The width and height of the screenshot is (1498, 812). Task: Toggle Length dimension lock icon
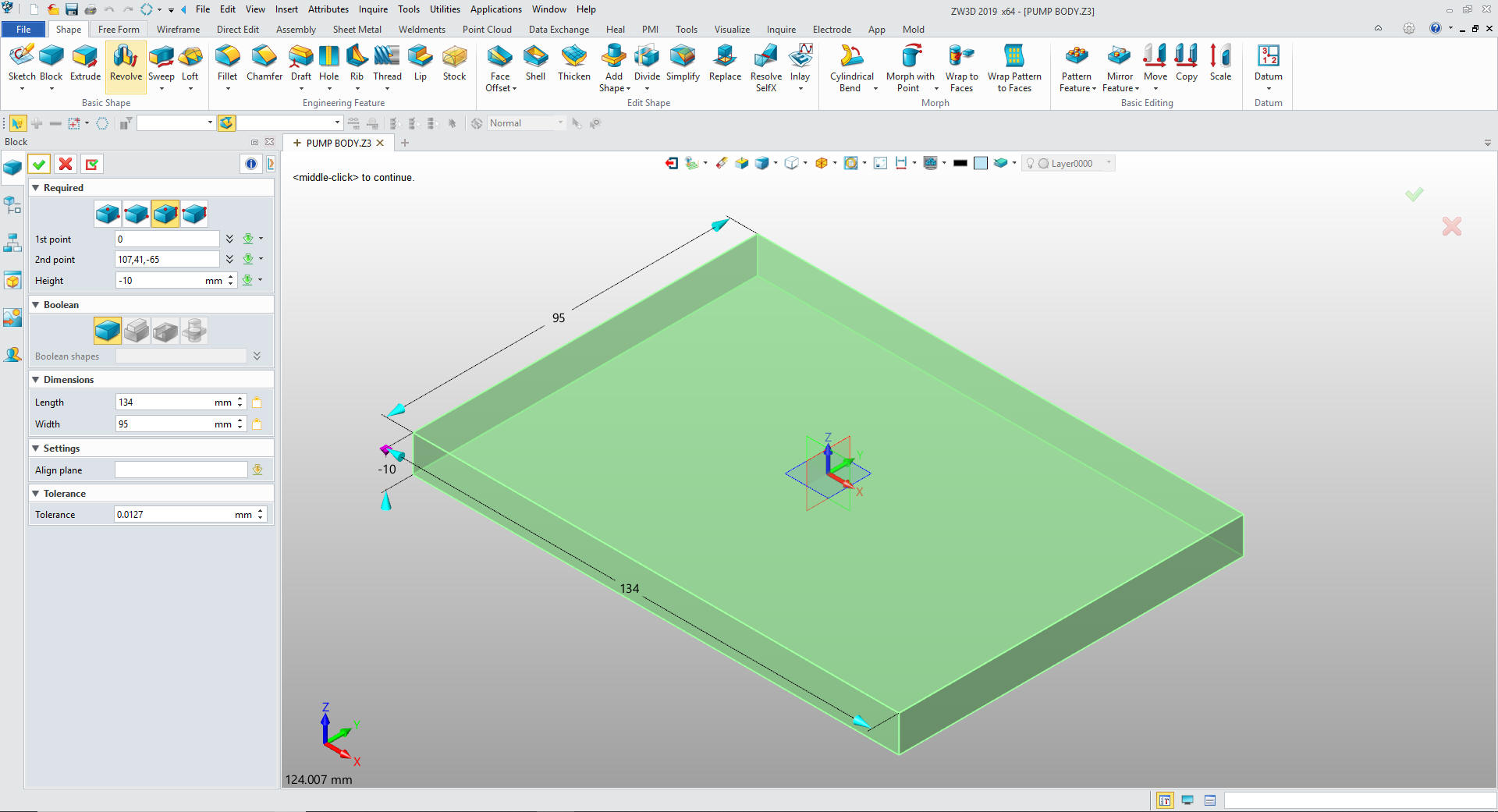pos(257,402)
